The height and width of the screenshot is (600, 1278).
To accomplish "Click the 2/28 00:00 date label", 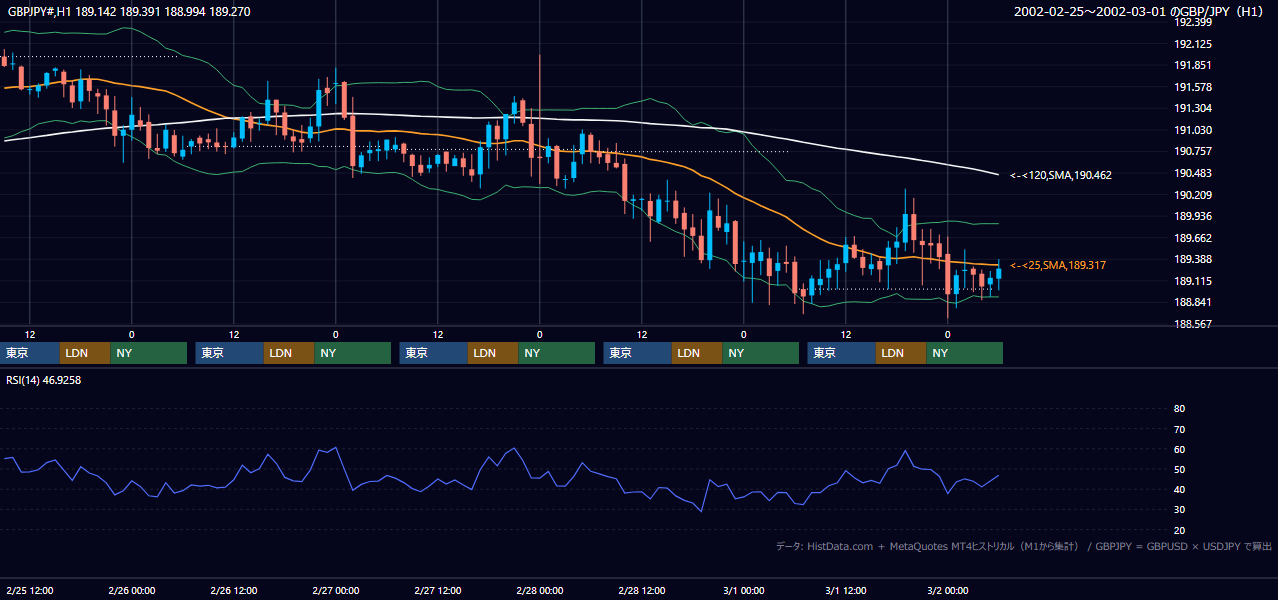I will (x=540, y=591).
